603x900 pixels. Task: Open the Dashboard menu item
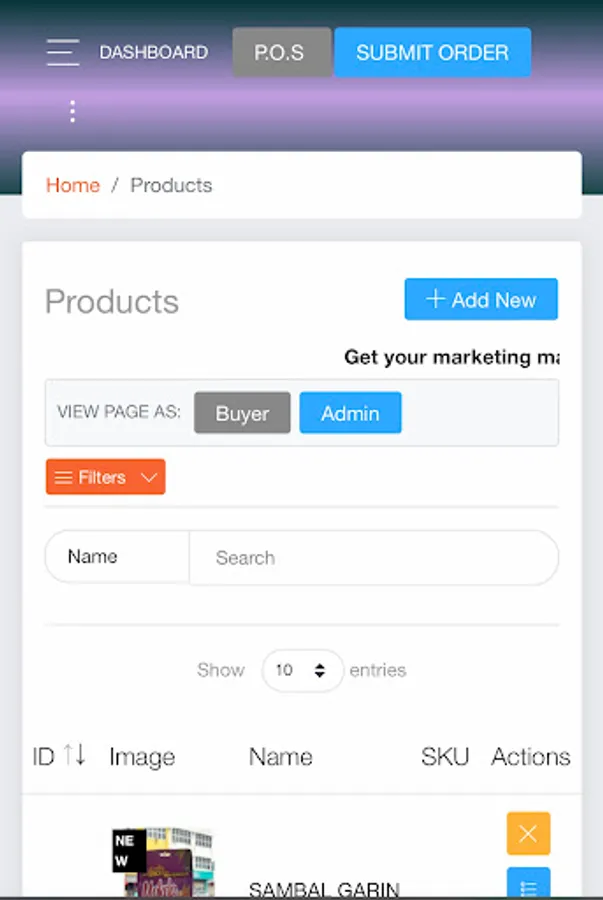(153, 52)
